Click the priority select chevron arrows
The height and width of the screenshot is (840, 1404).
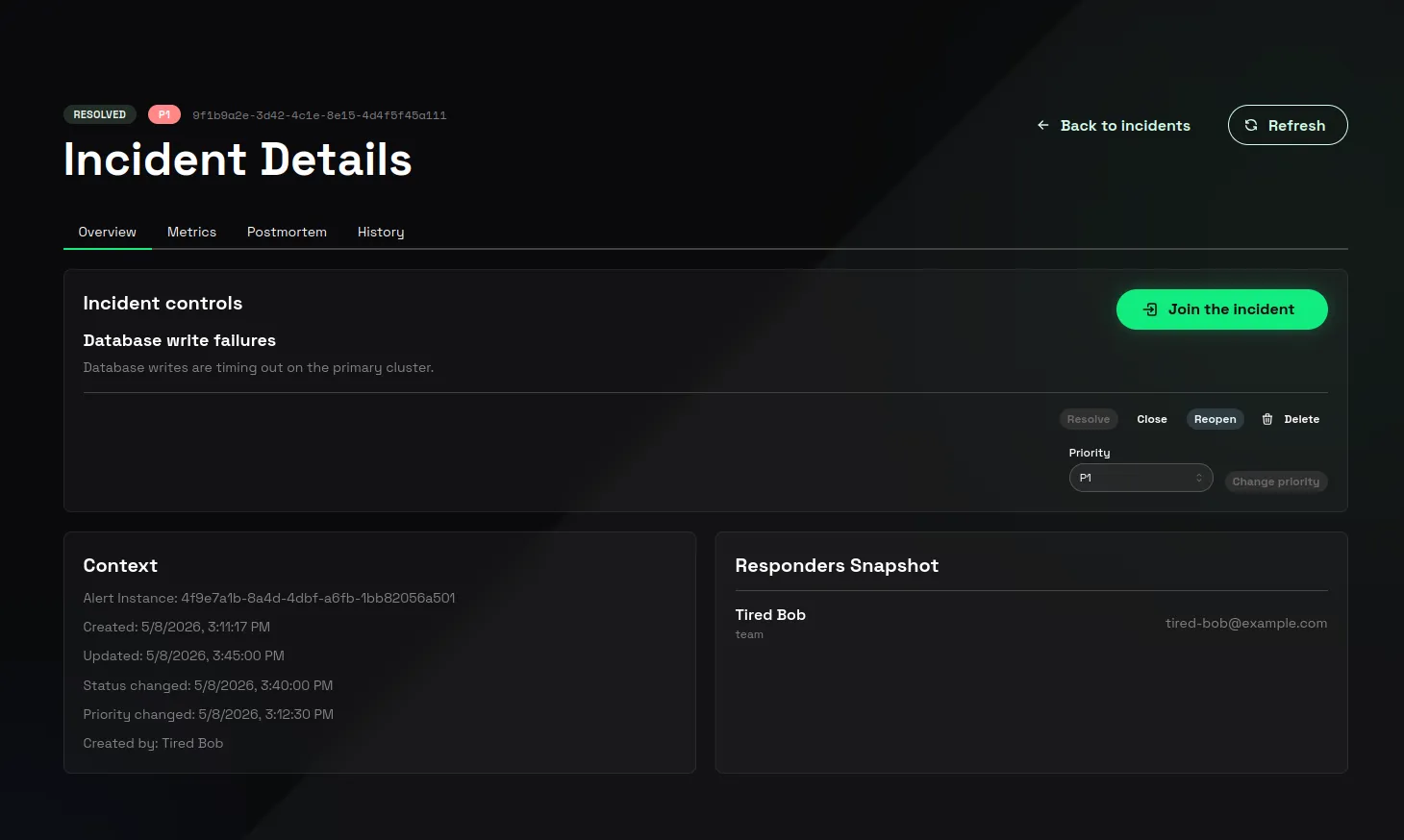[1199, 478]
